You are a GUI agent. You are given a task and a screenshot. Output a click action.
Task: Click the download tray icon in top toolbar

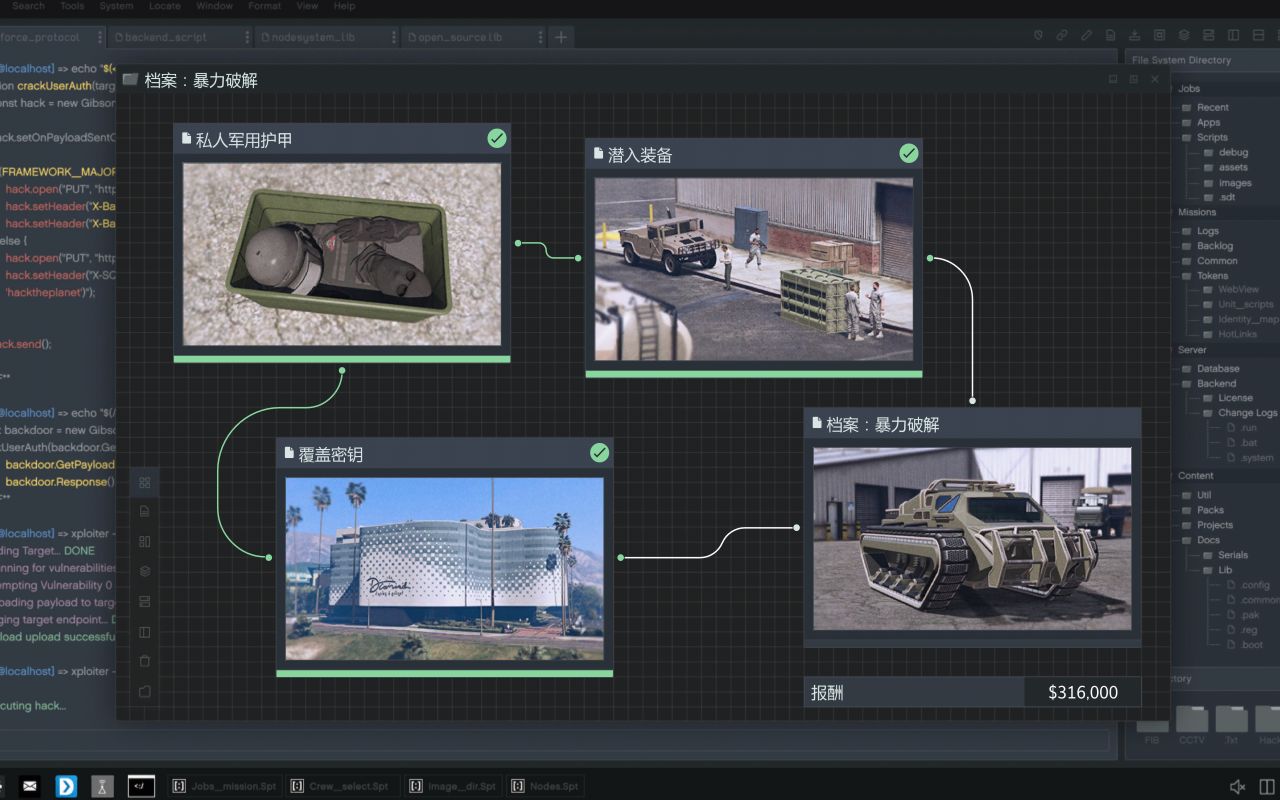(x=1135, y=36)
